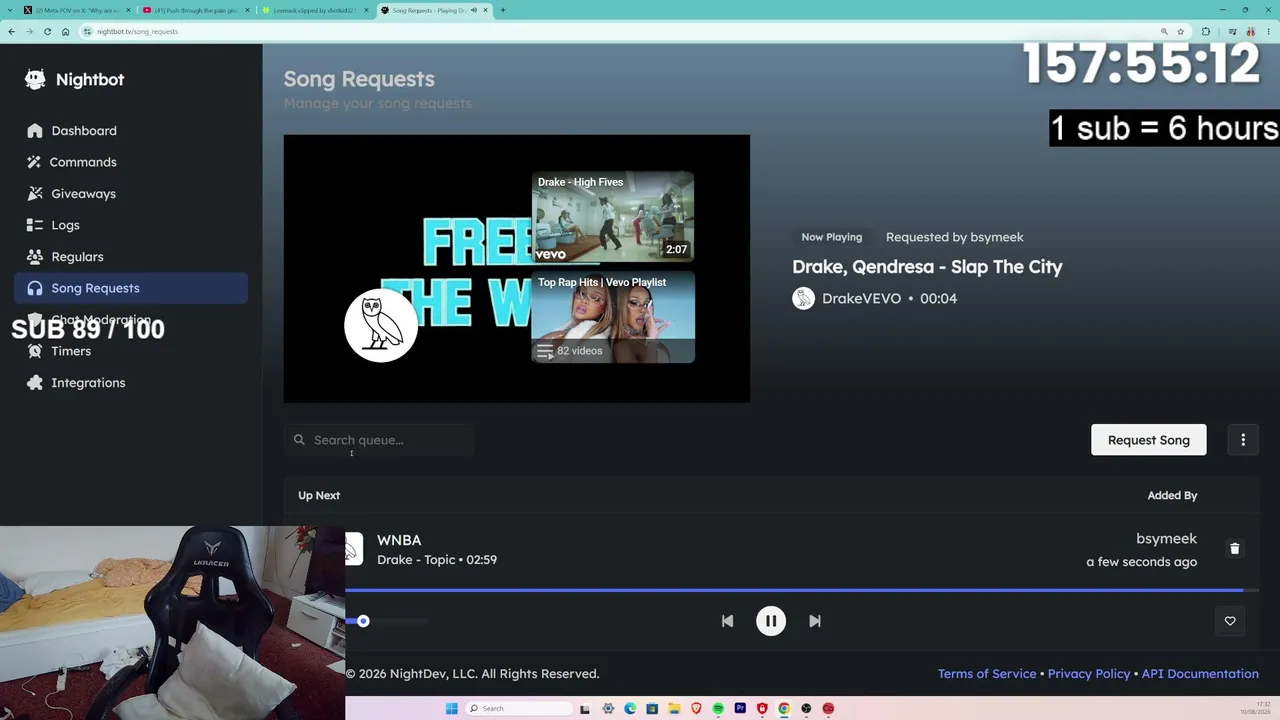
Task: Click the Integrations puzzle piece icon
Action: point(35,383)
